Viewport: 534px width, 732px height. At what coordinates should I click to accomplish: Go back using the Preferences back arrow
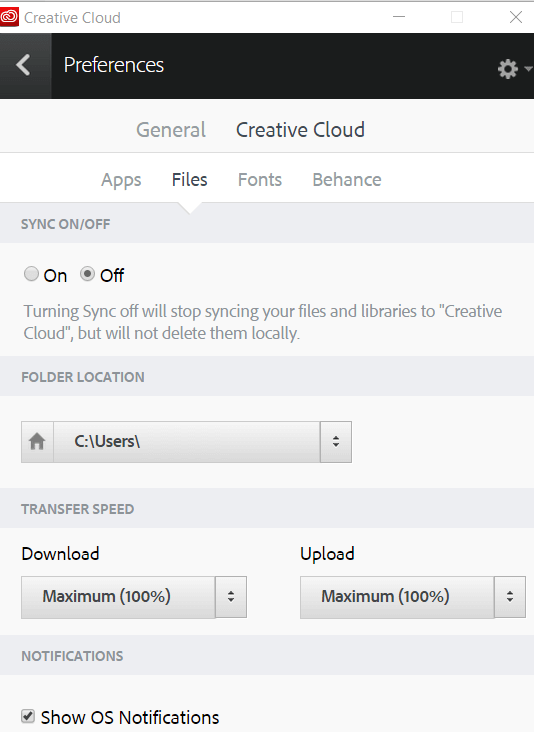(x=24, y=65)
